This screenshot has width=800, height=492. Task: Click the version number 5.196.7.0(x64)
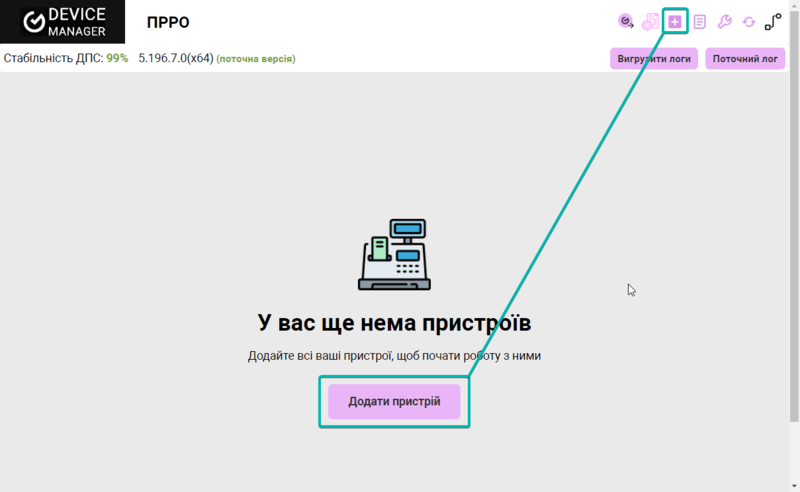tap(175, 58)
